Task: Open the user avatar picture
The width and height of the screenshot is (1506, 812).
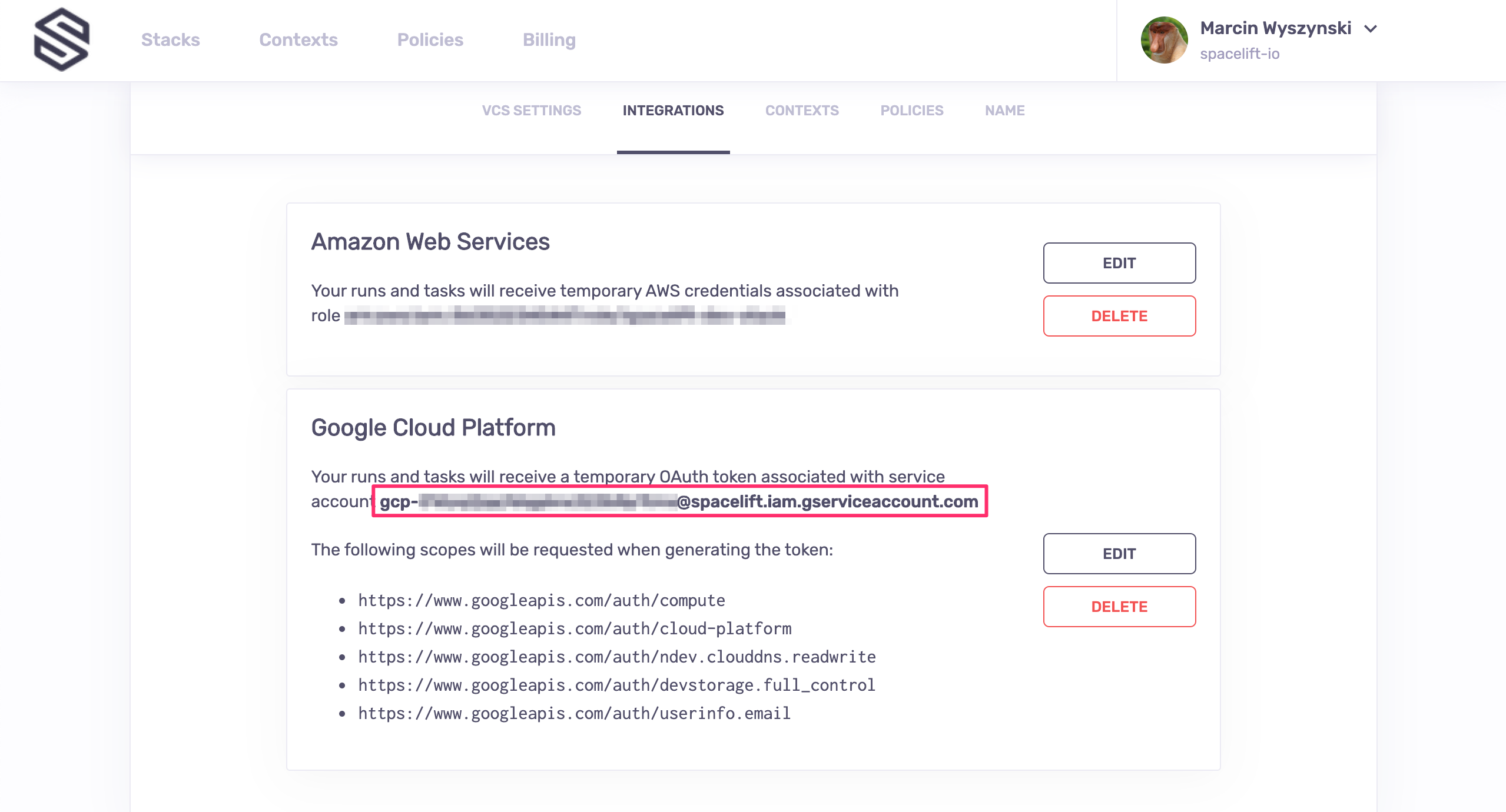Action: point(1164,40)
